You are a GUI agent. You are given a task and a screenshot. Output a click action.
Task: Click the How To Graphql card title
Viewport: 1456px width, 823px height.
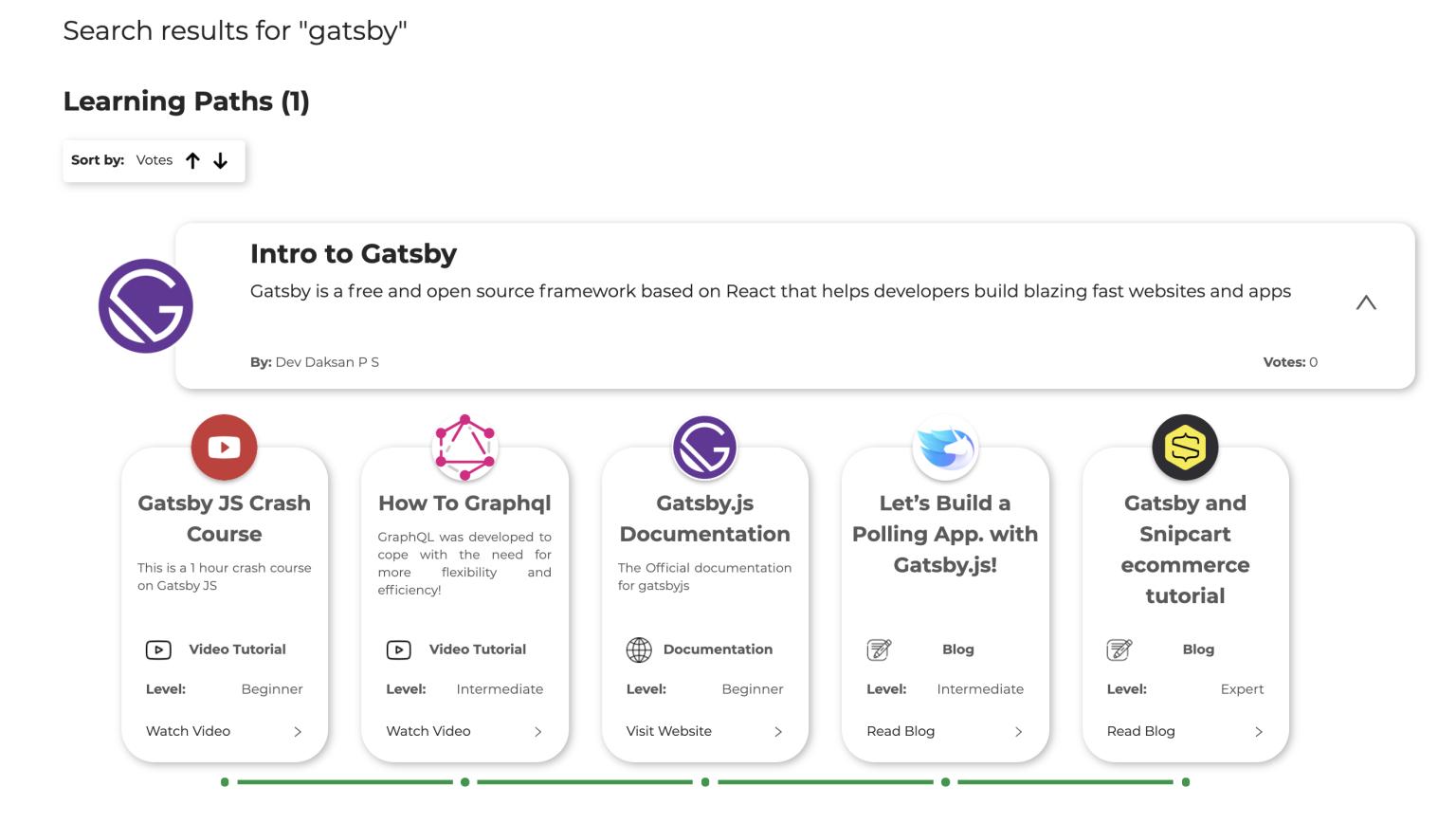click(464, 503)
